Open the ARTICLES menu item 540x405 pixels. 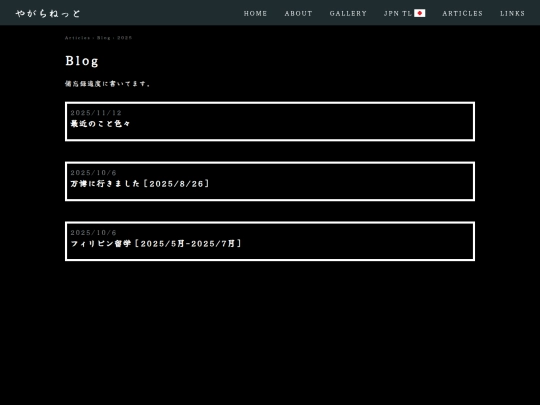pyautogui.click(x=463, y=13)
